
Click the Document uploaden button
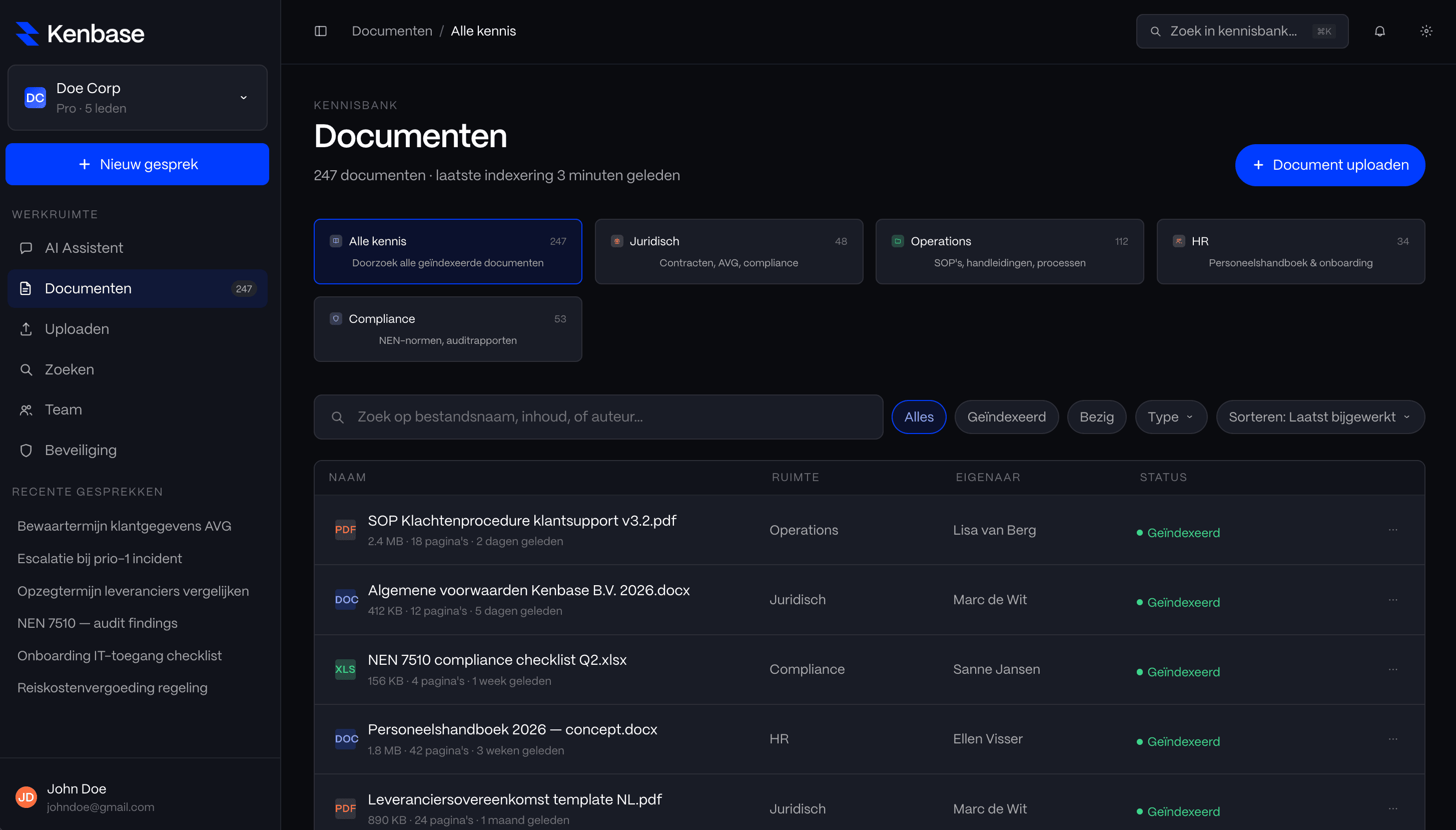tap(1329, 165)
